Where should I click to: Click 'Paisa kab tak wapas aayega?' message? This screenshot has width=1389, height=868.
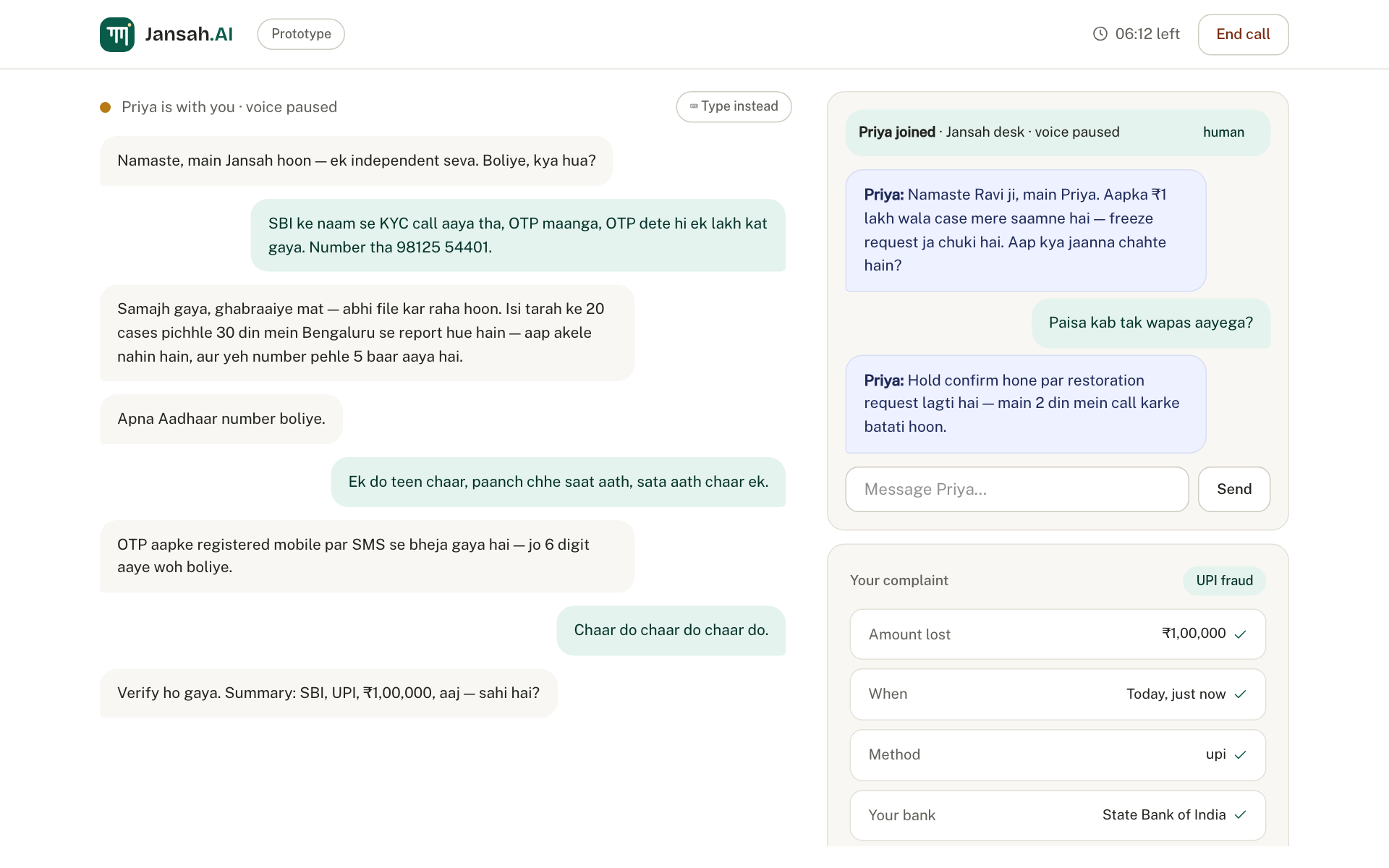coord(1150,323)
